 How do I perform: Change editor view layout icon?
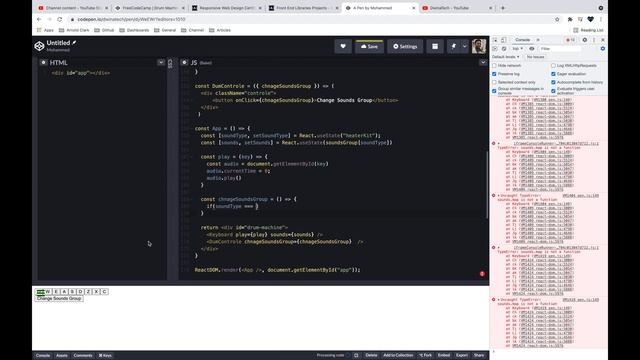tap(435, 47)
